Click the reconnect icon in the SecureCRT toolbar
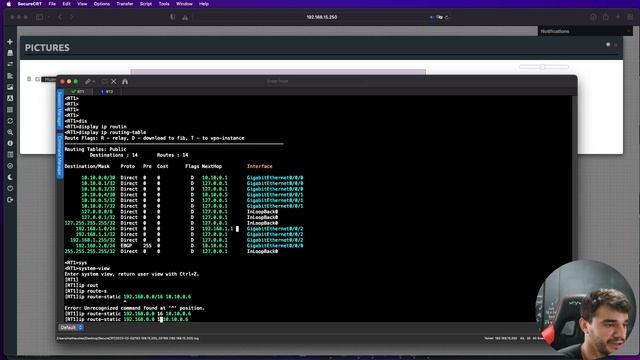 (104, 82)
